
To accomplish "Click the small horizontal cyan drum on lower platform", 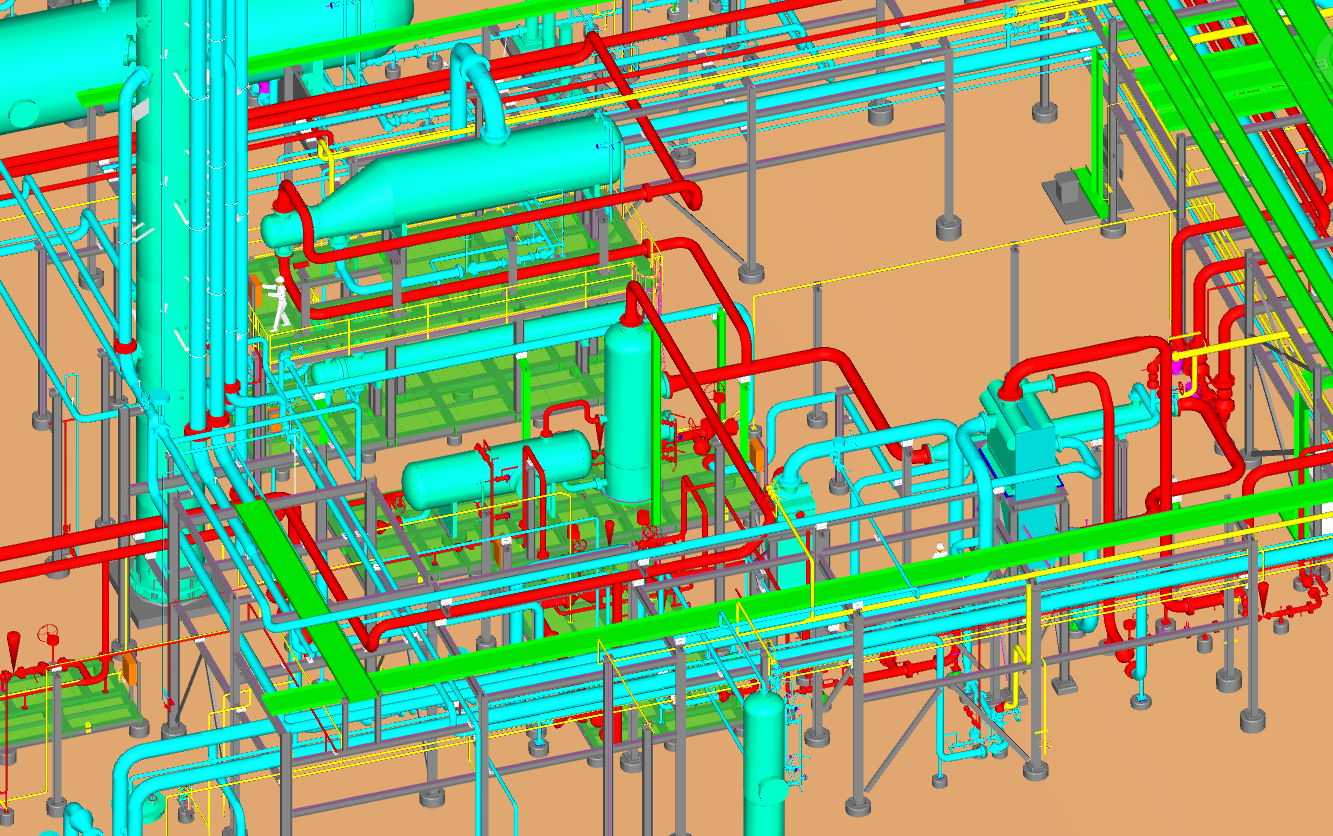I will (x=490, y=468).
